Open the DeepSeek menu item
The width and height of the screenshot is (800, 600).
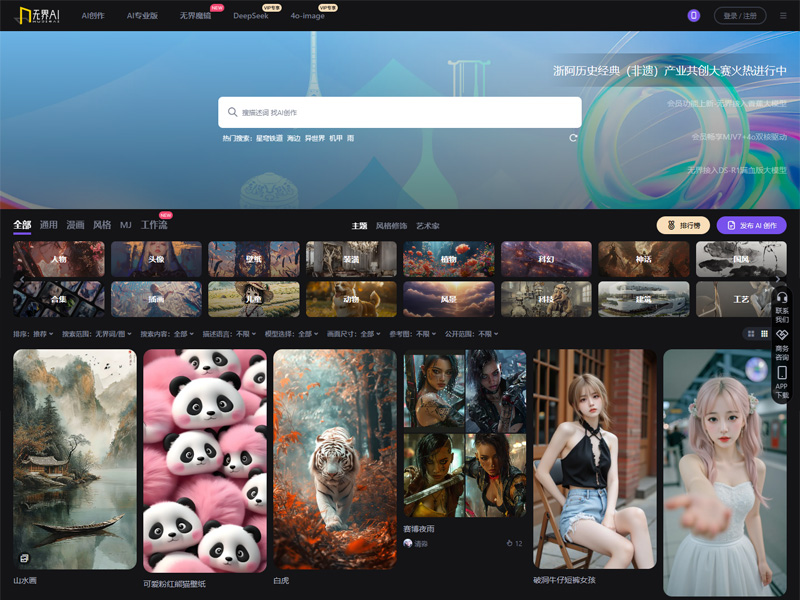click(250, 16)
